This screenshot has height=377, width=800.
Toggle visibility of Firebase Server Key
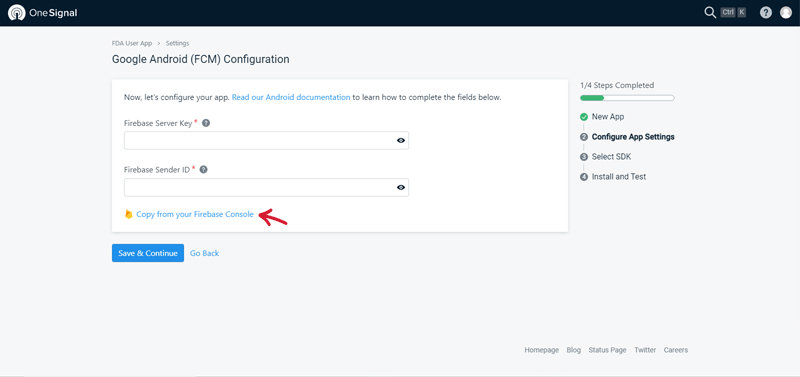point(401,140)
